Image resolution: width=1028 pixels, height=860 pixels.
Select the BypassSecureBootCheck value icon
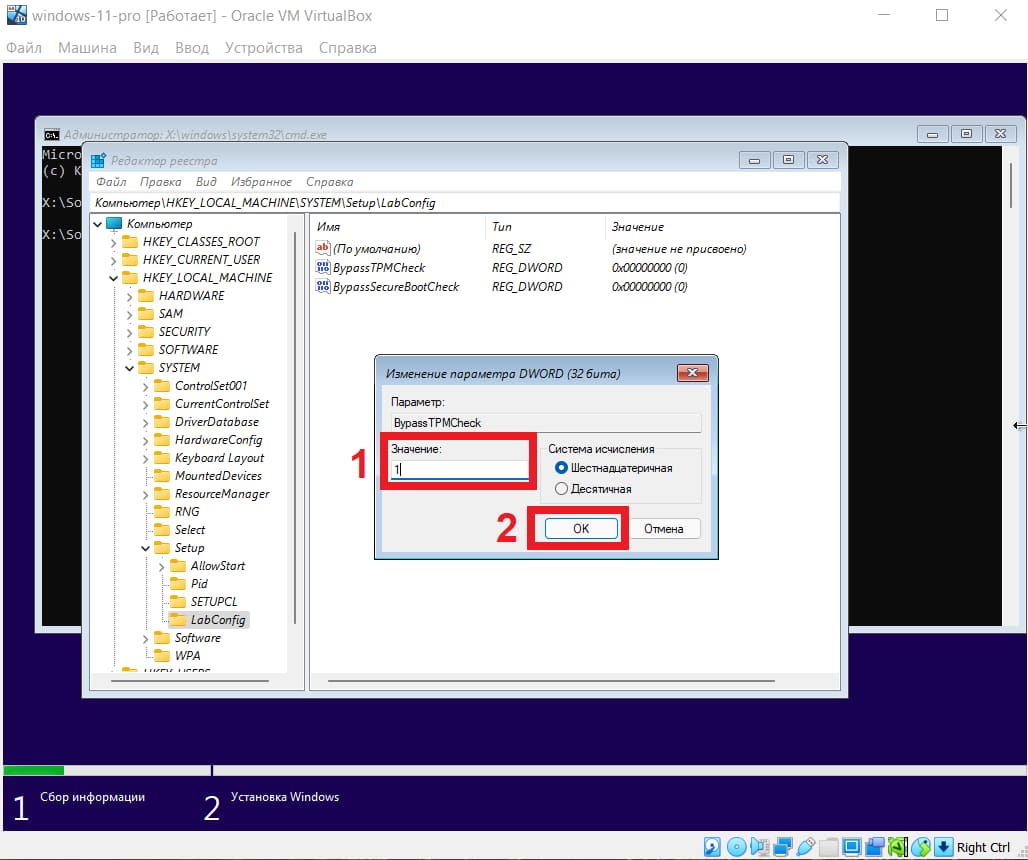(x=323, y=286)
